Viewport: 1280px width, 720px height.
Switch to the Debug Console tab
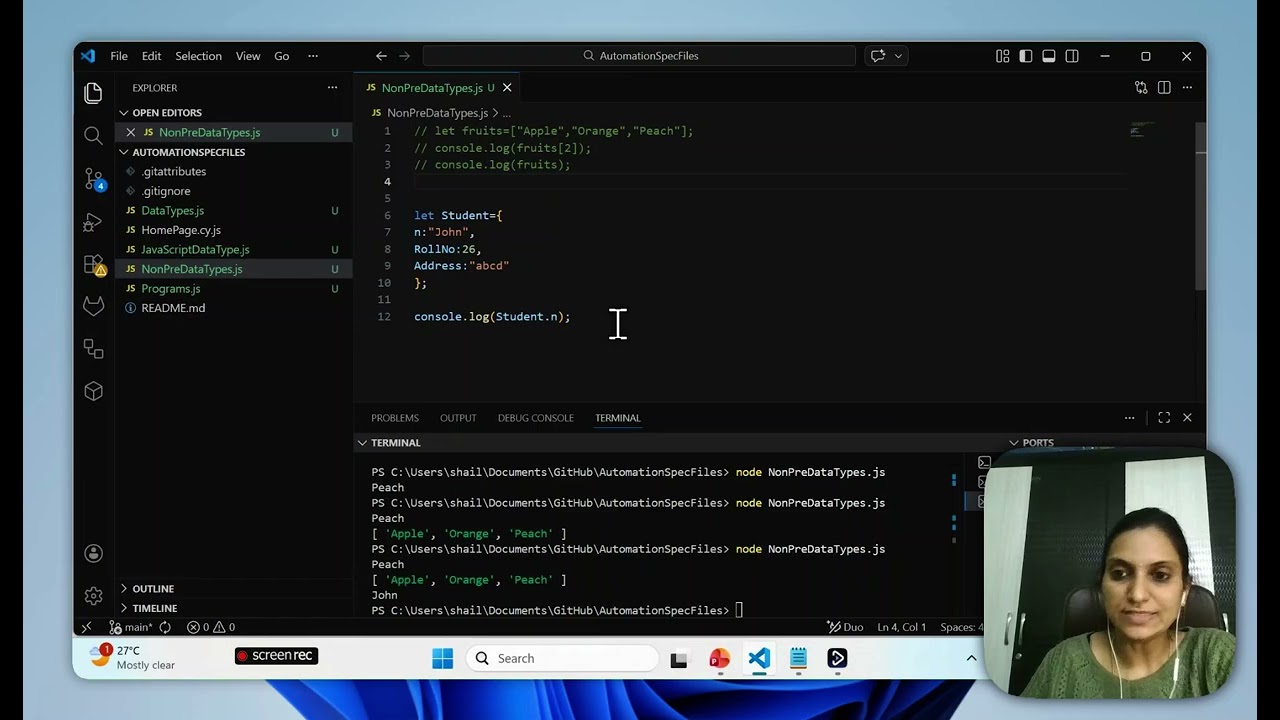[536, 418]
